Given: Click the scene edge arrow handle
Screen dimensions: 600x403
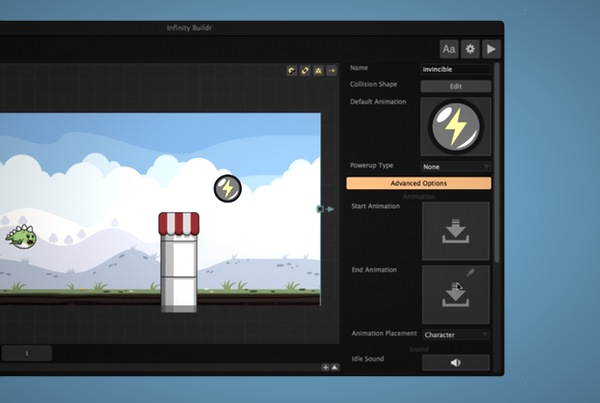Looking at the screenshot, I should click(x=326, y=209).
